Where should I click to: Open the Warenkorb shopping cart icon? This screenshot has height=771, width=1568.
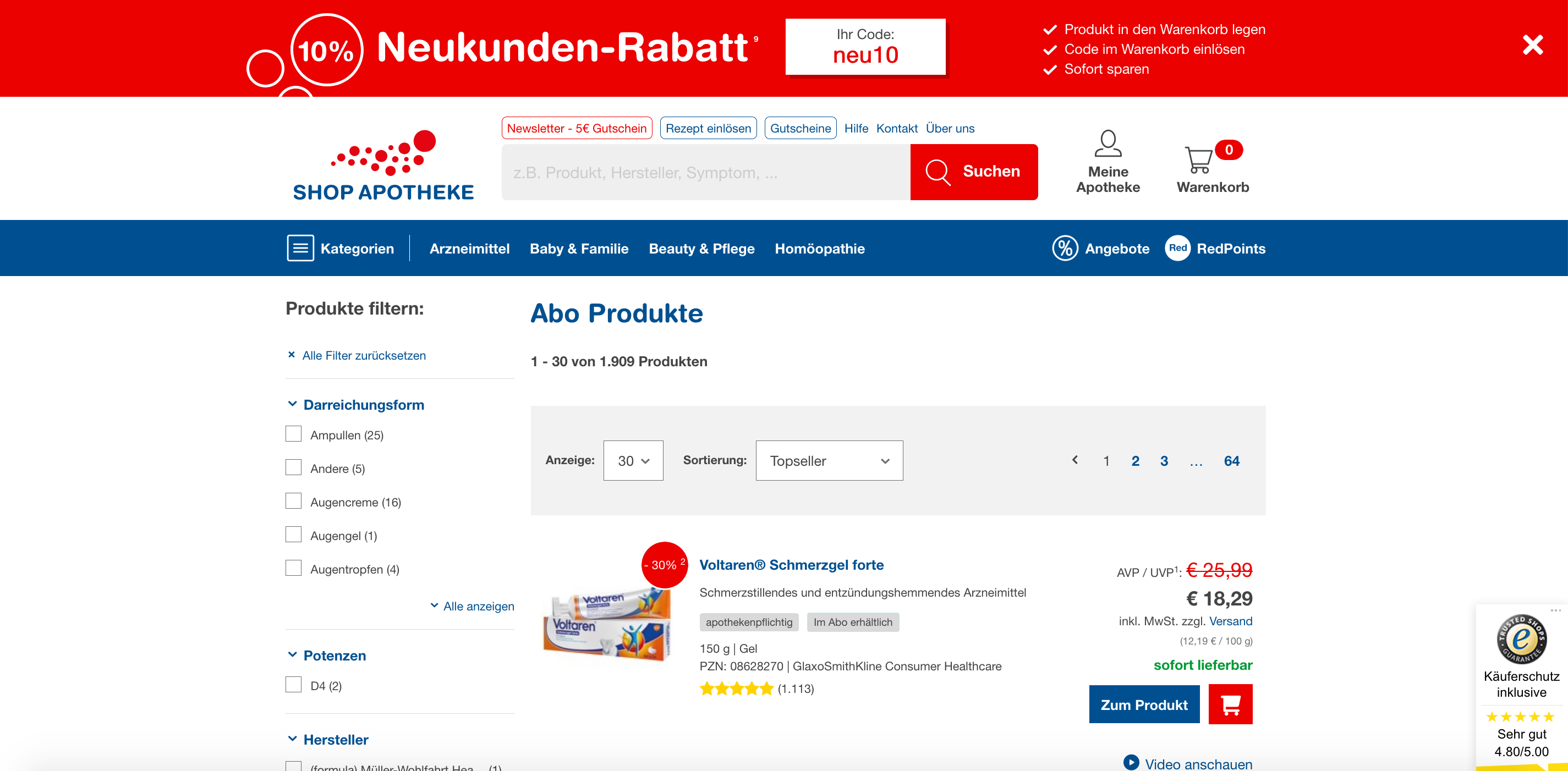[1198, 159]
